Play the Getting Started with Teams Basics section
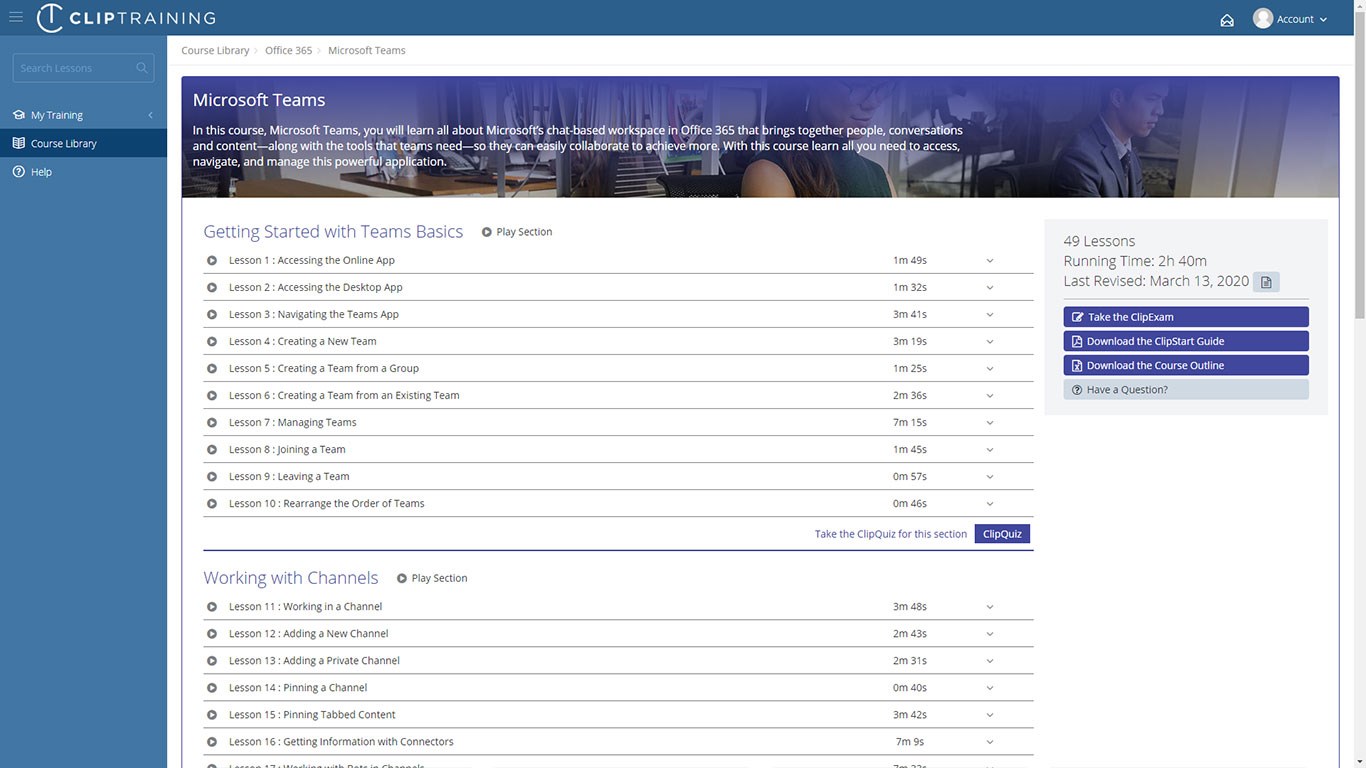Viewport: 1366px width, 768px height. (x=517, y=232)
